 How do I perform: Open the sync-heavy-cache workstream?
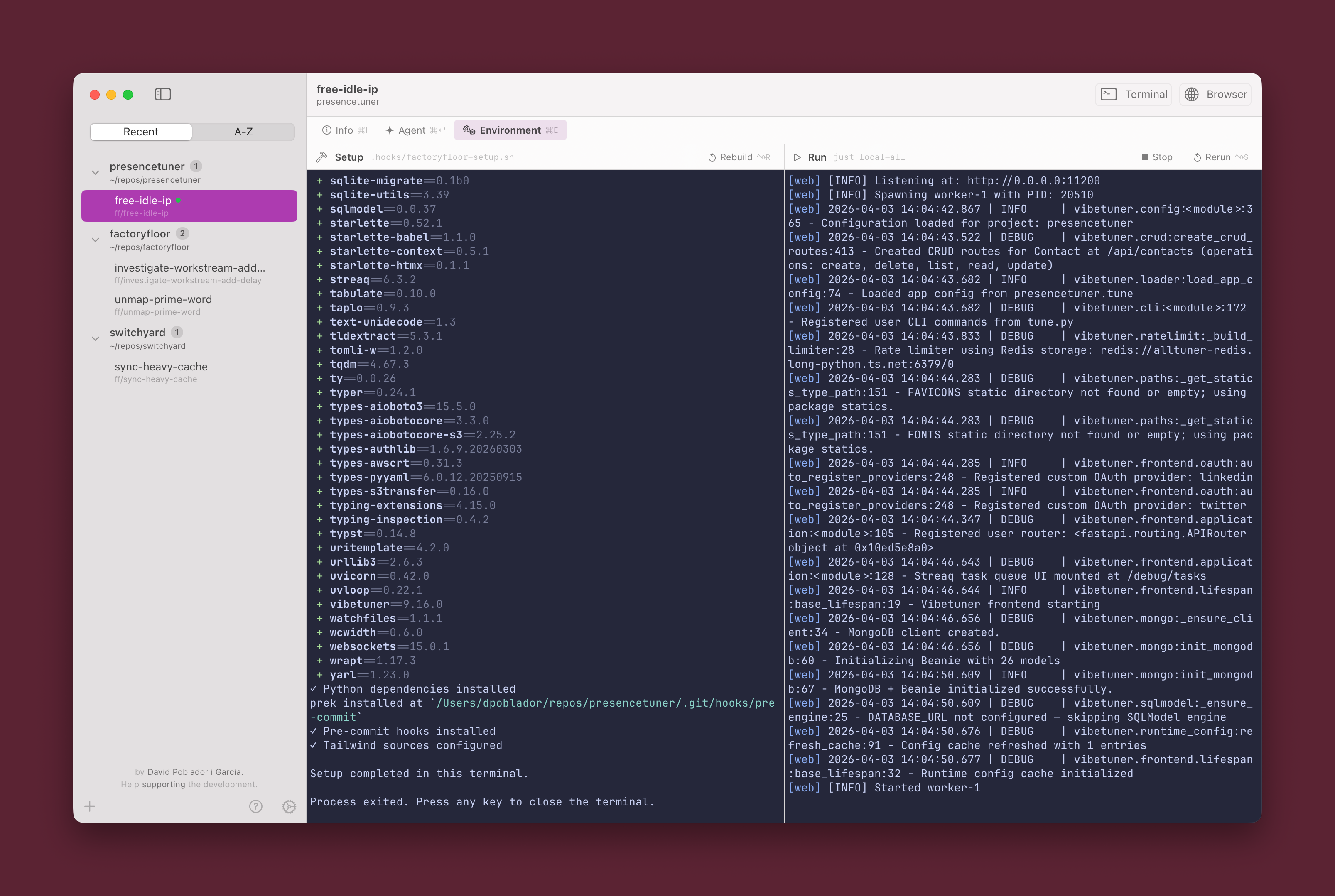[161, 372]
